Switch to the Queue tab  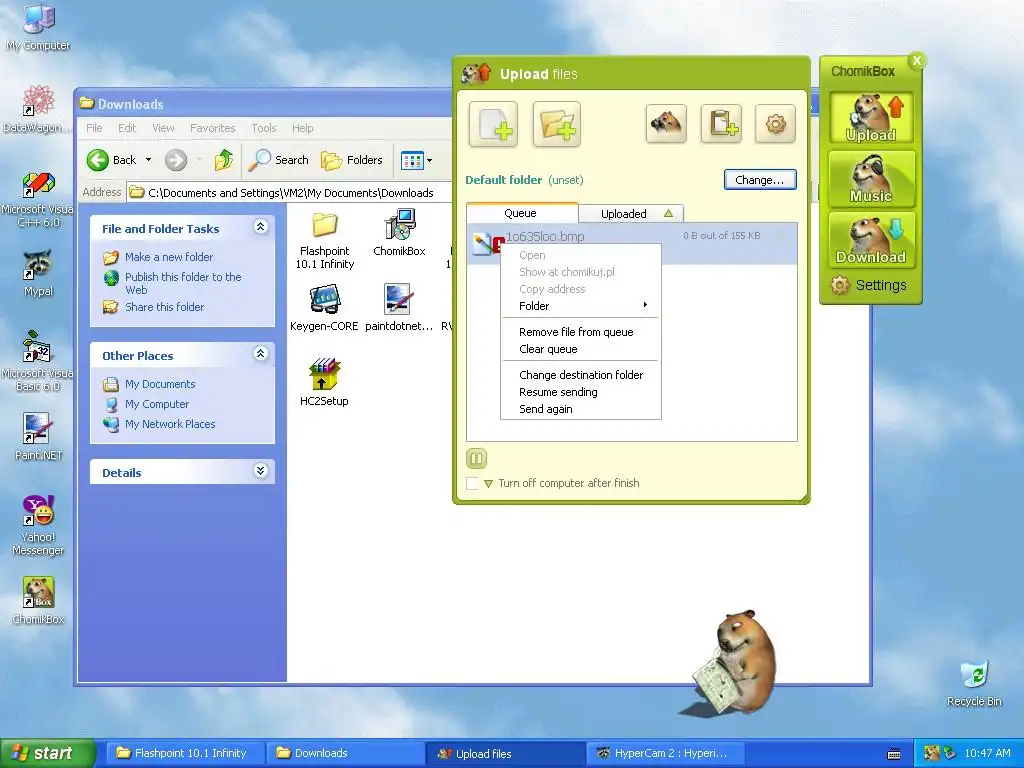tap(521, 213)
